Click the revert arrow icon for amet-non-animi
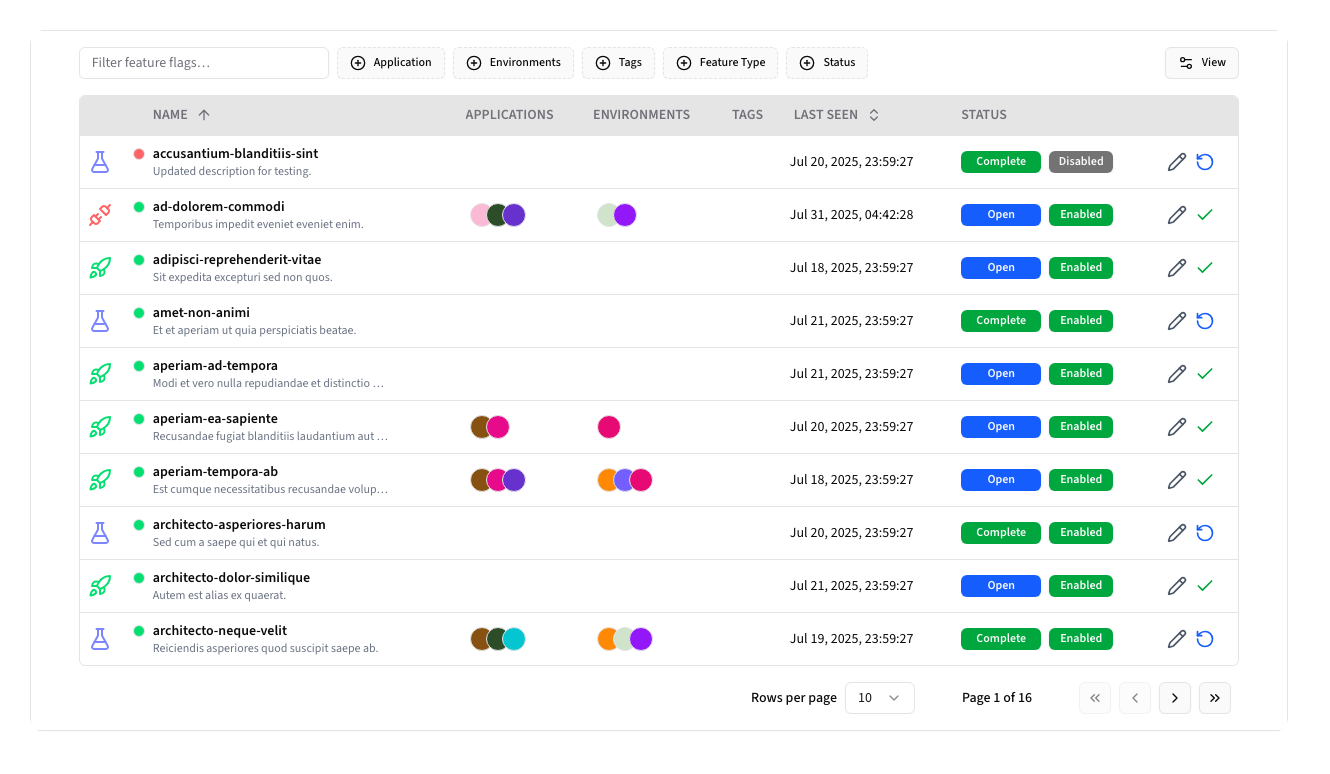1330x774 pixels. (1205, 321)
